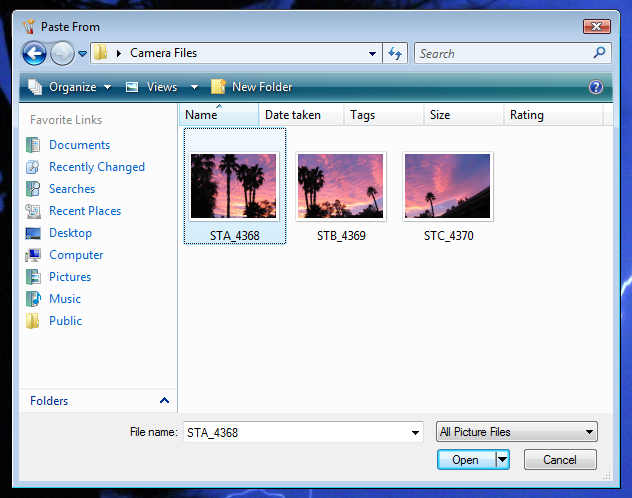This screenshot has height=498, width=632.
Task: Open the Recently Changed link
Action: (x=97, y=167)
